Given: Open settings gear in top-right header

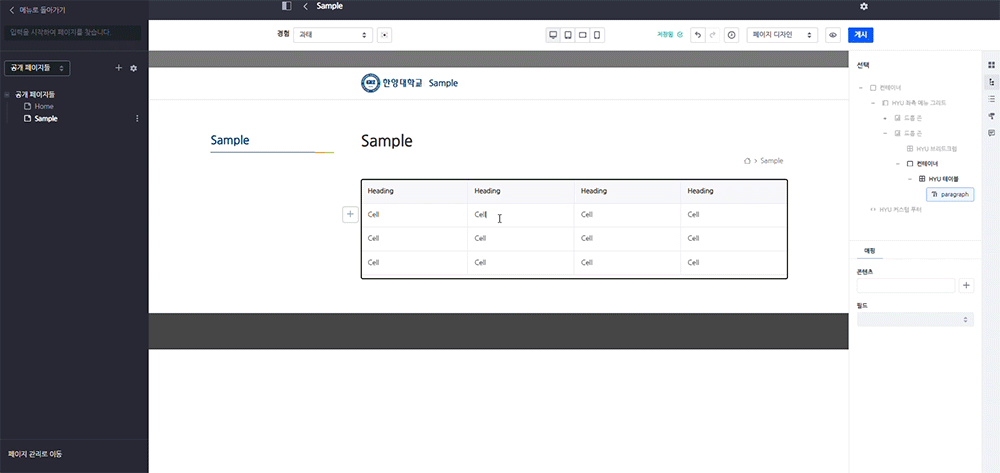Looking at the screenshot, I should click(864, 6).
